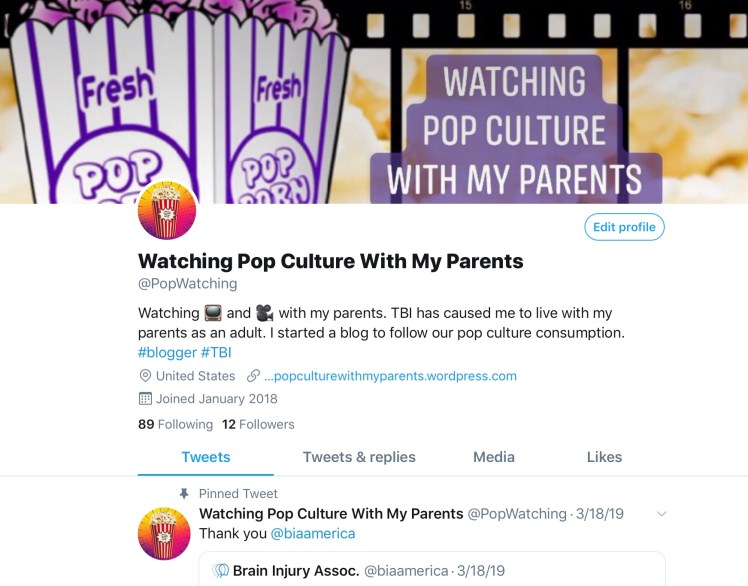This screenshot has width=748, height=586.
Task: Click the link chain icon
Action: tap(253, 376)
